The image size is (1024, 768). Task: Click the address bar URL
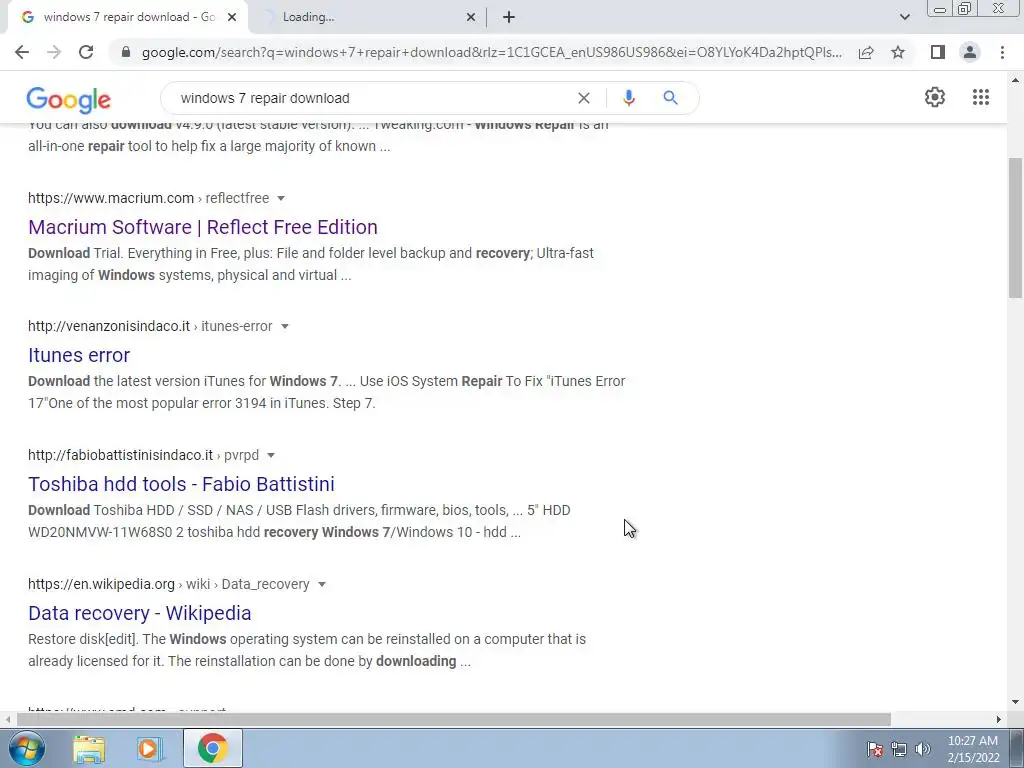tap(491, 52)
